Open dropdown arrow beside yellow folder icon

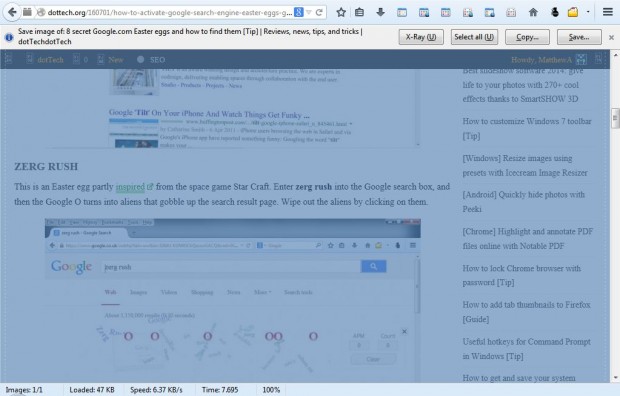click(588, 12)
